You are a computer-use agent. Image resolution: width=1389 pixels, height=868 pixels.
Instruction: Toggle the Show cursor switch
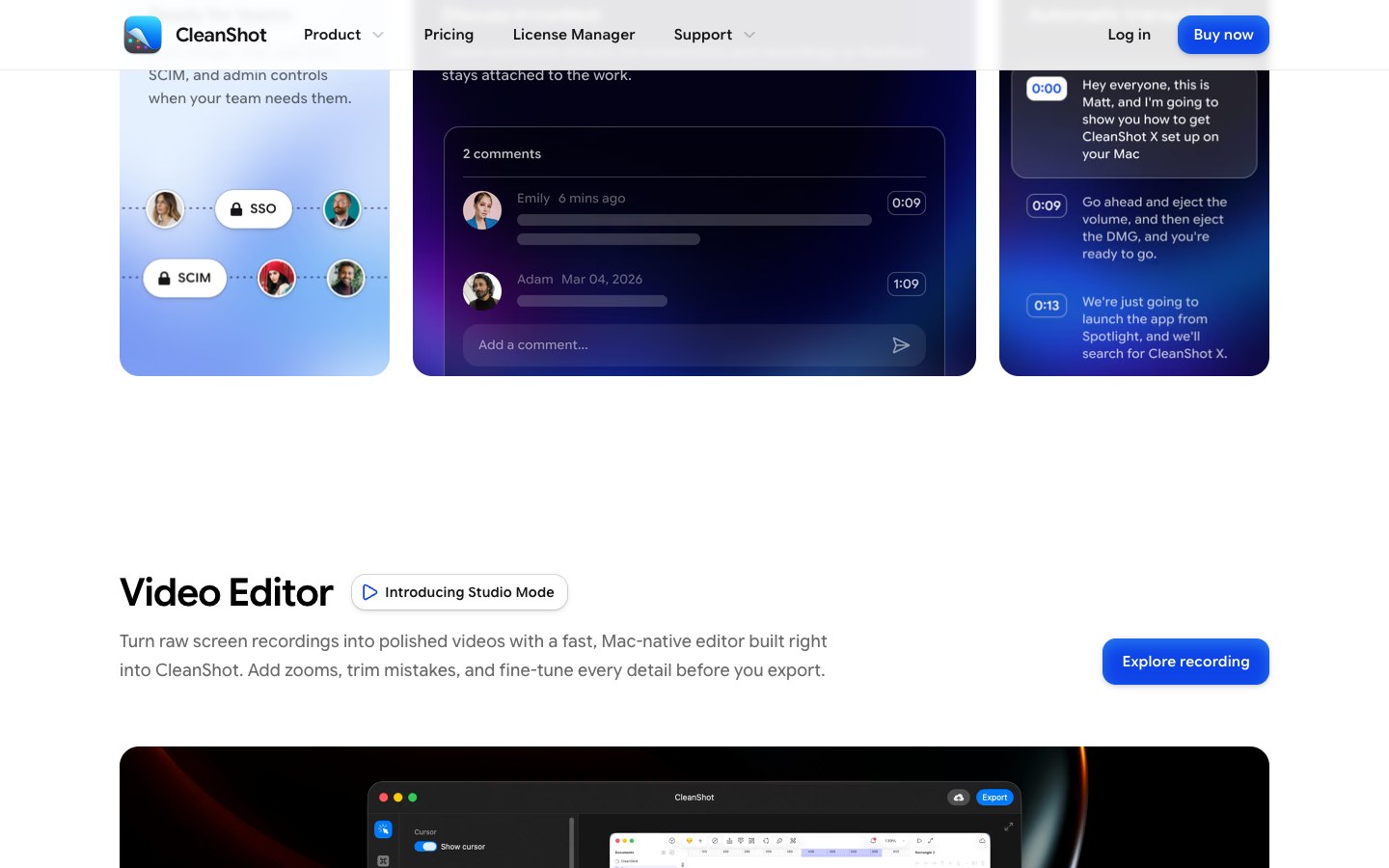point(425,847)
